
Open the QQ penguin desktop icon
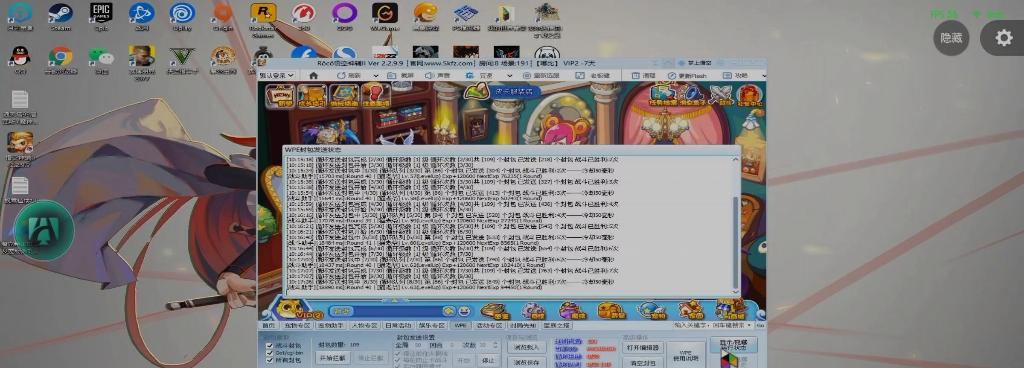tap(20, 58)
